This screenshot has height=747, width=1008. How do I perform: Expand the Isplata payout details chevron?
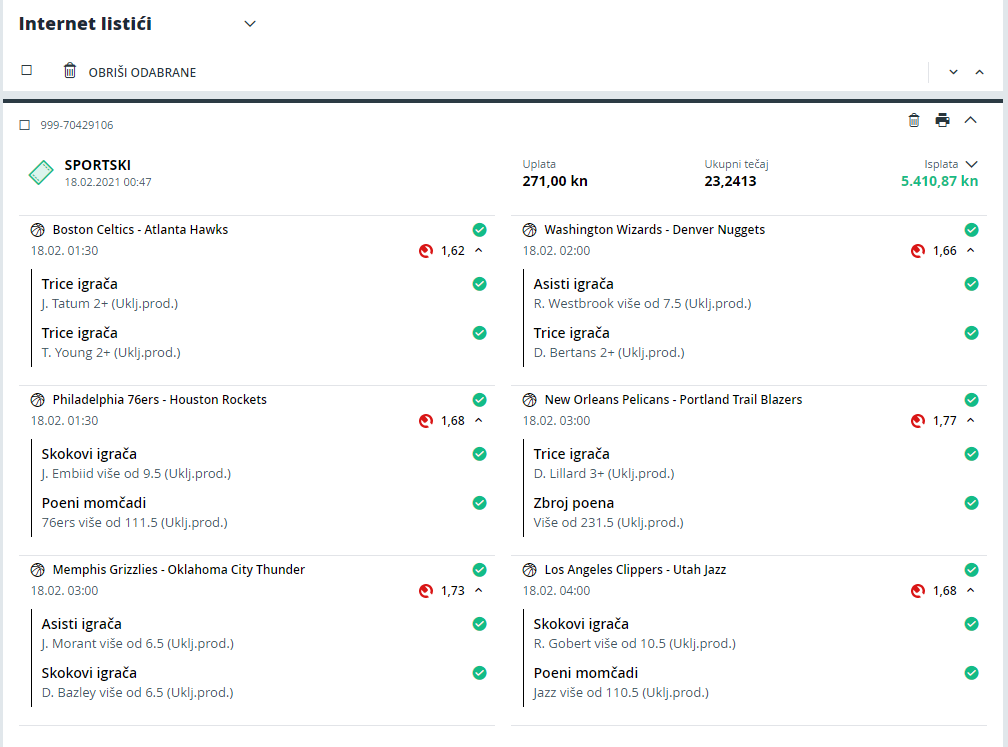coord(971,164)
